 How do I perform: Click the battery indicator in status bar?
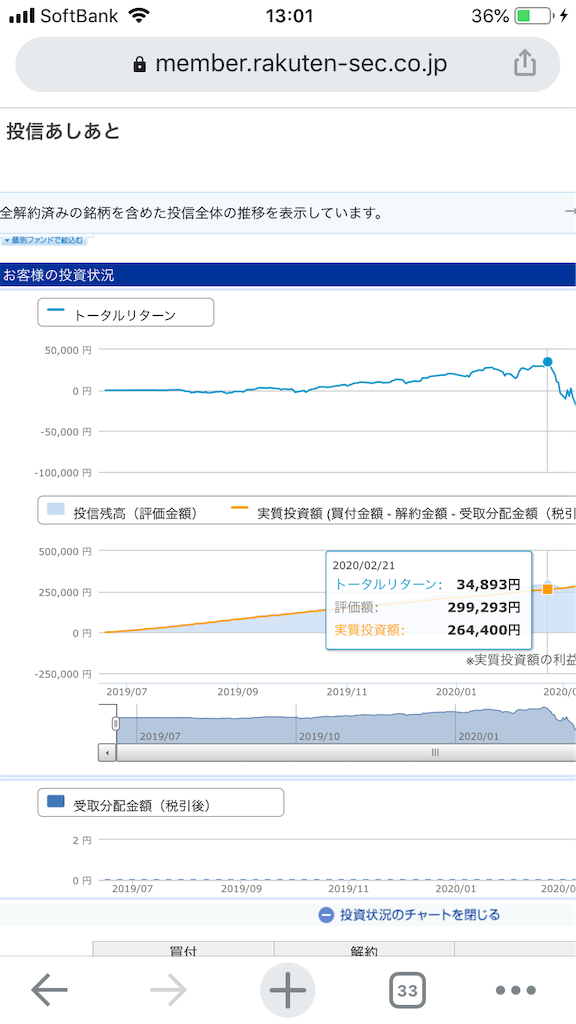(533, 16)
